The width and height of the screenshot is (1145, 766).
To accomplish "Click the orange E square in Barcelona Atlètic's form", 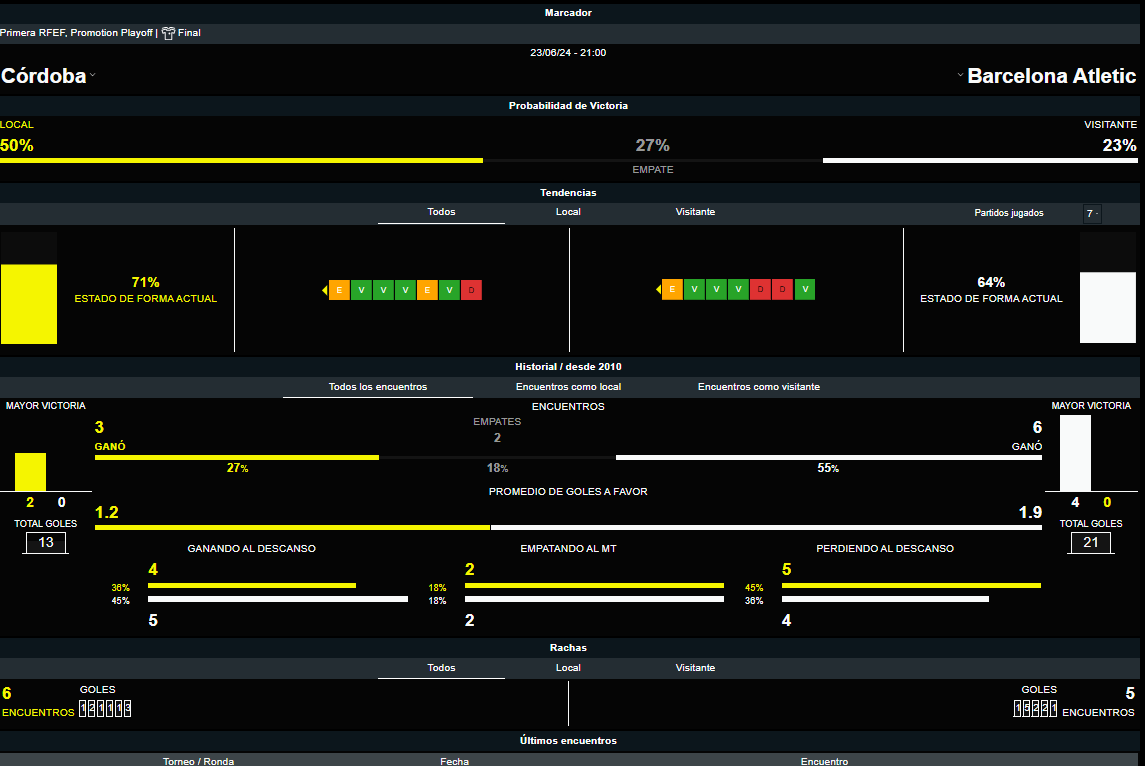I will [672, 290].
